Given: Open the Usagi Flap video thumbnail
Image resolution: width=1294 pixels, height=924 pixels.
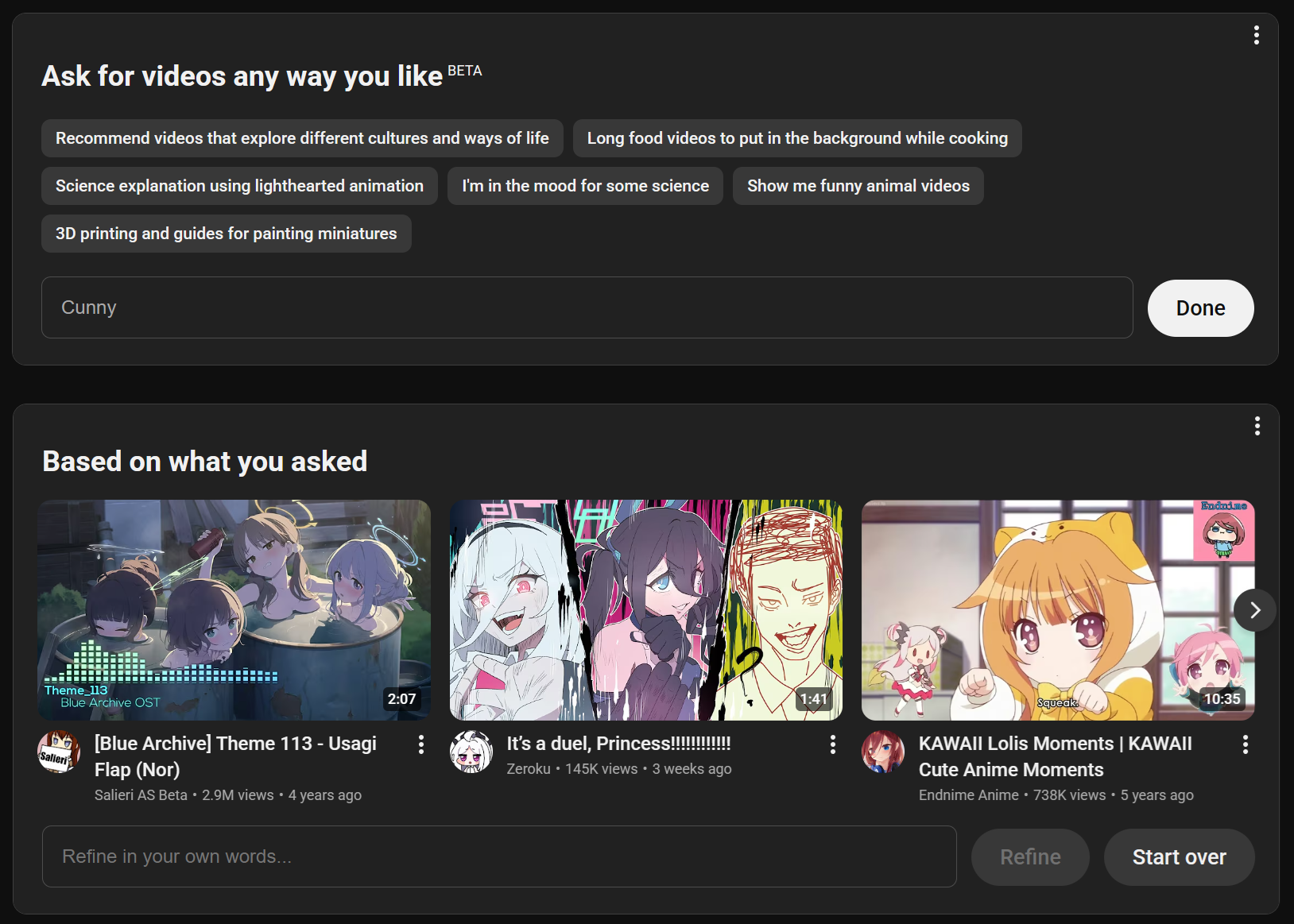Looking at the screenshot, I should [234, 610].
